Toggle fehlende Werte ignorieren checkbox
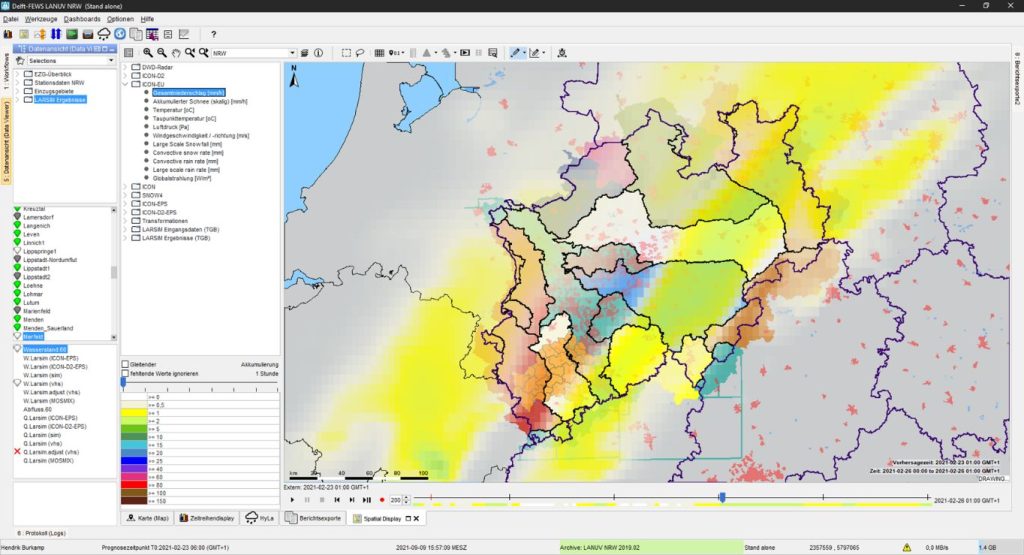This screenshot has height=555, width=1024. 125,373
